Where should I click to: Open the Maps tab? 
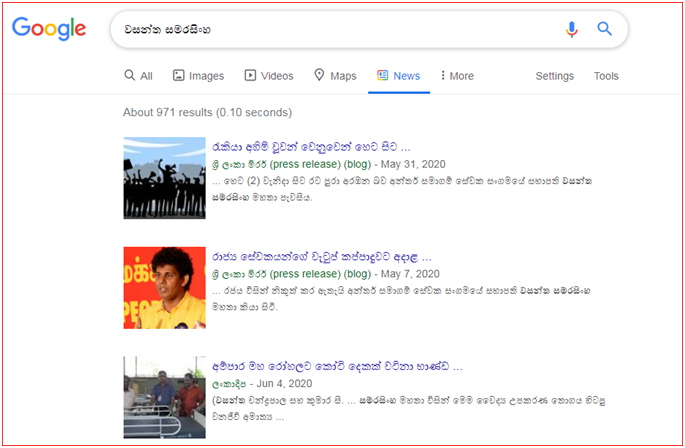(x=335, y=76)
